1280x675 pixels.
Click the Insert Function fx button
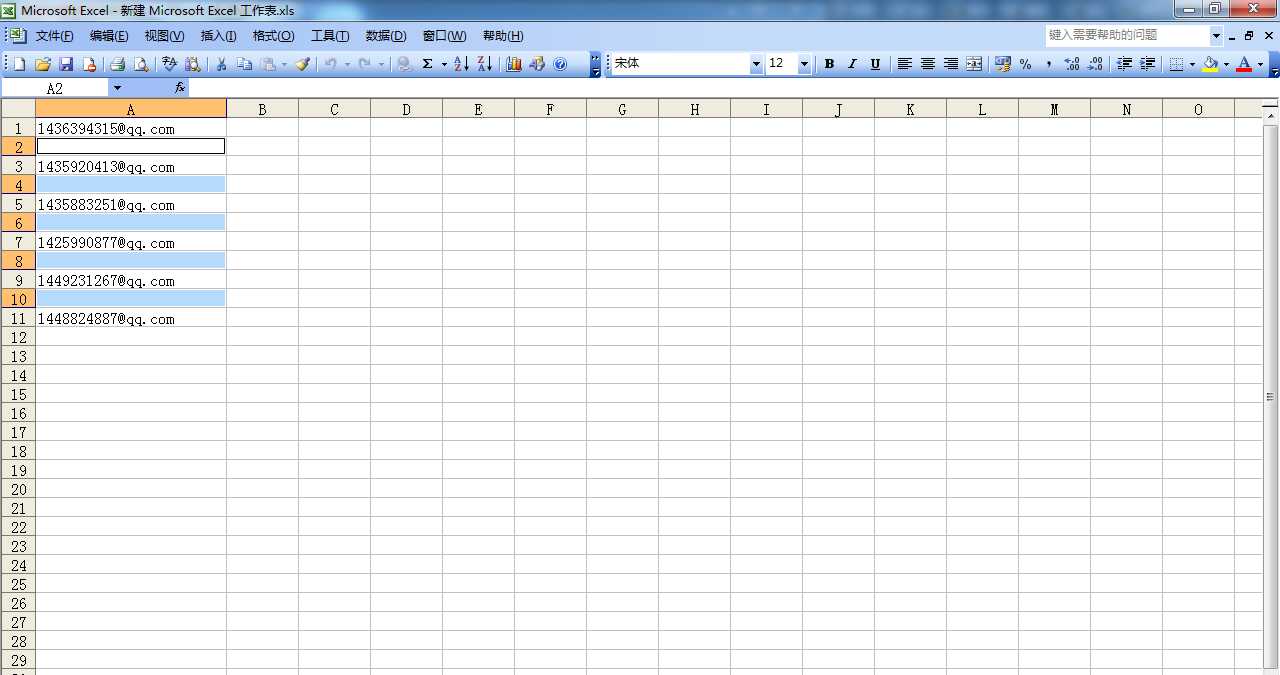click(x=180, y=88)
